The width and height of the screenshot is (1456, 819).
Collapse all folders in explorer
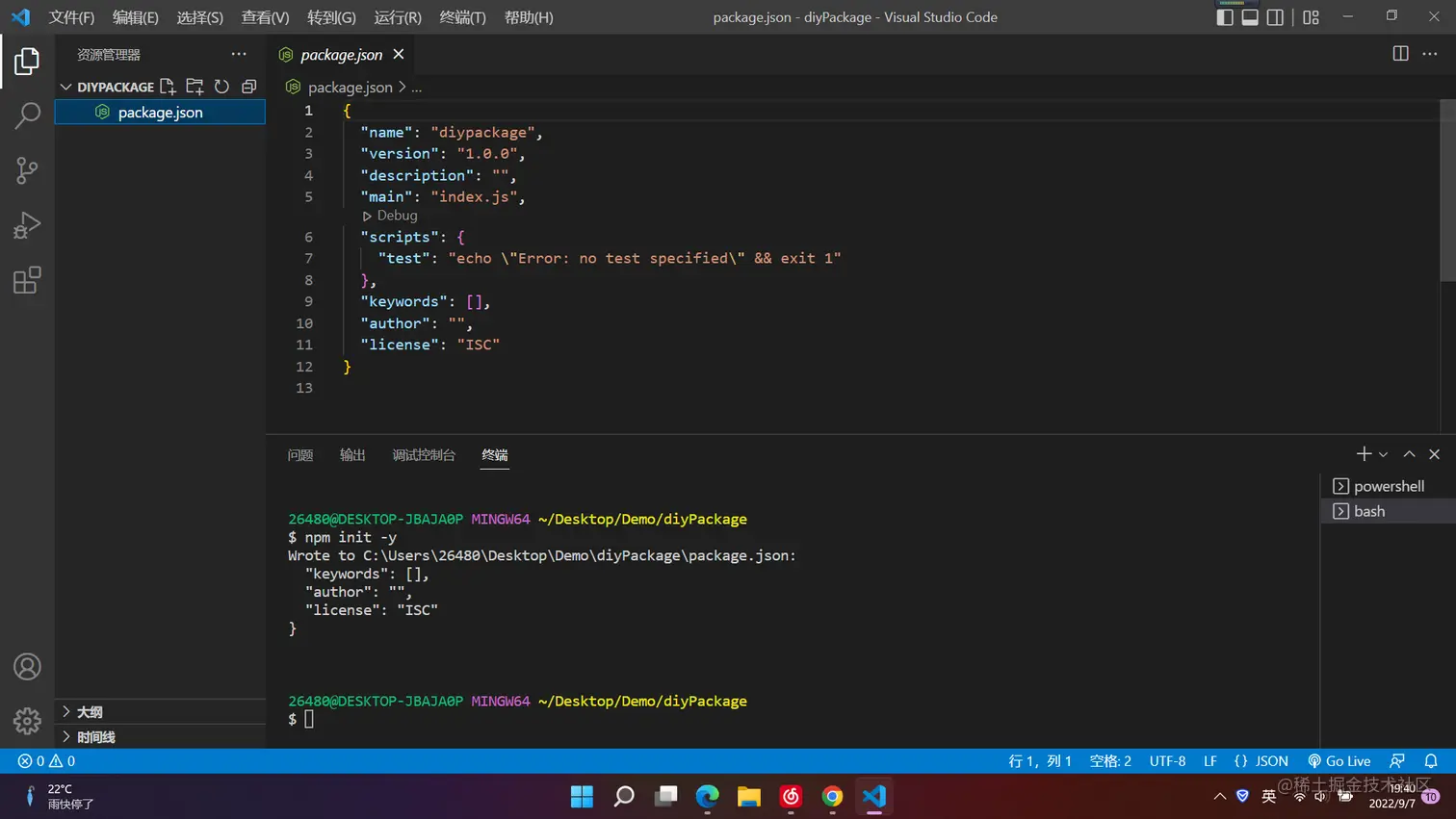[248, 87]
